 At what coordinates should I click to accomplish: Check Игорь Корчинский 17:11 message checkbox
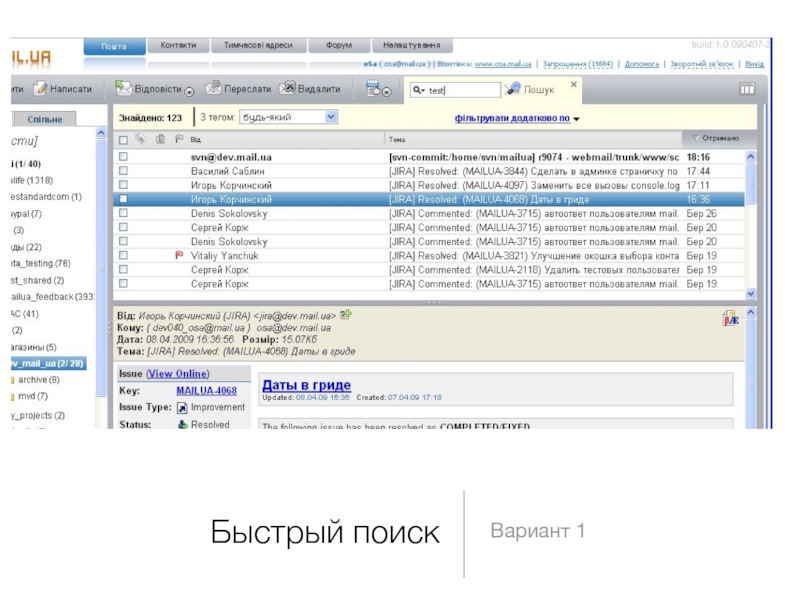[123, 185]
